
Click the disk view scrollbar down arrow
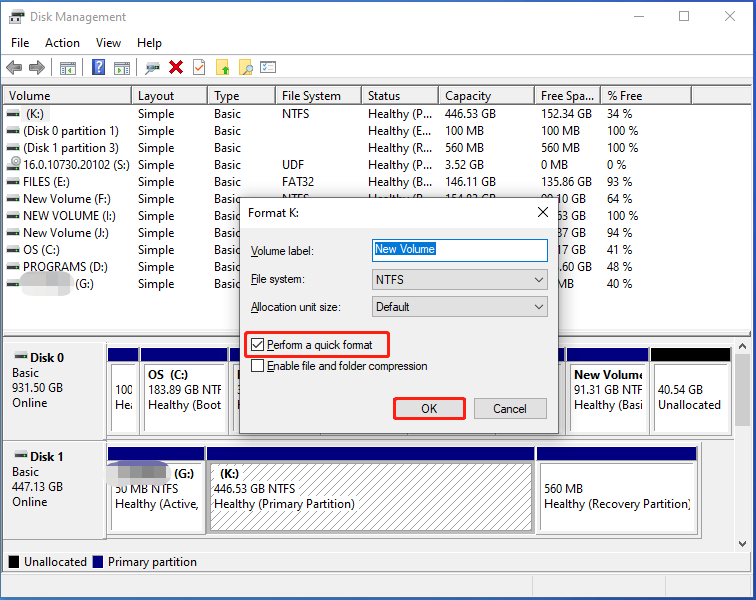742,544
